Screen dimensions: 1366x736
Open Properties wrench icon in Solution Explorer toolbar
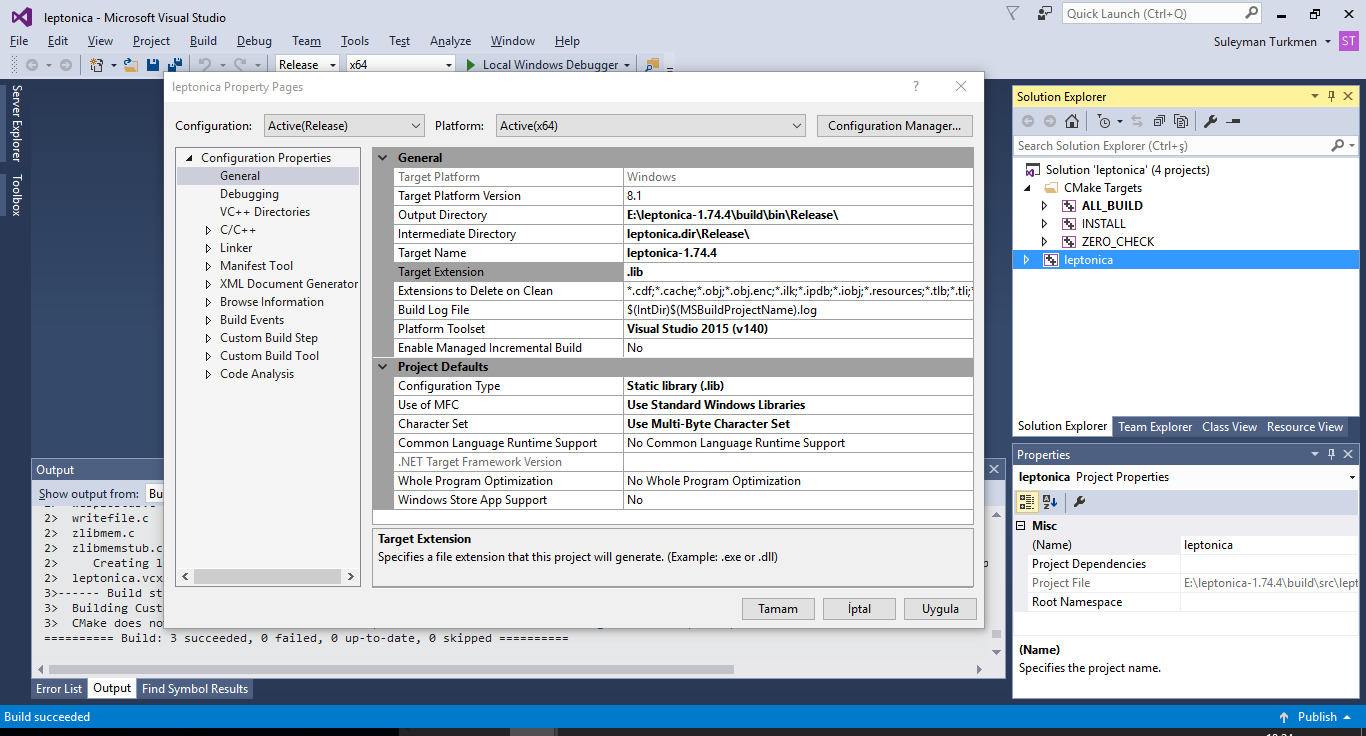(x=1210, y=121)
